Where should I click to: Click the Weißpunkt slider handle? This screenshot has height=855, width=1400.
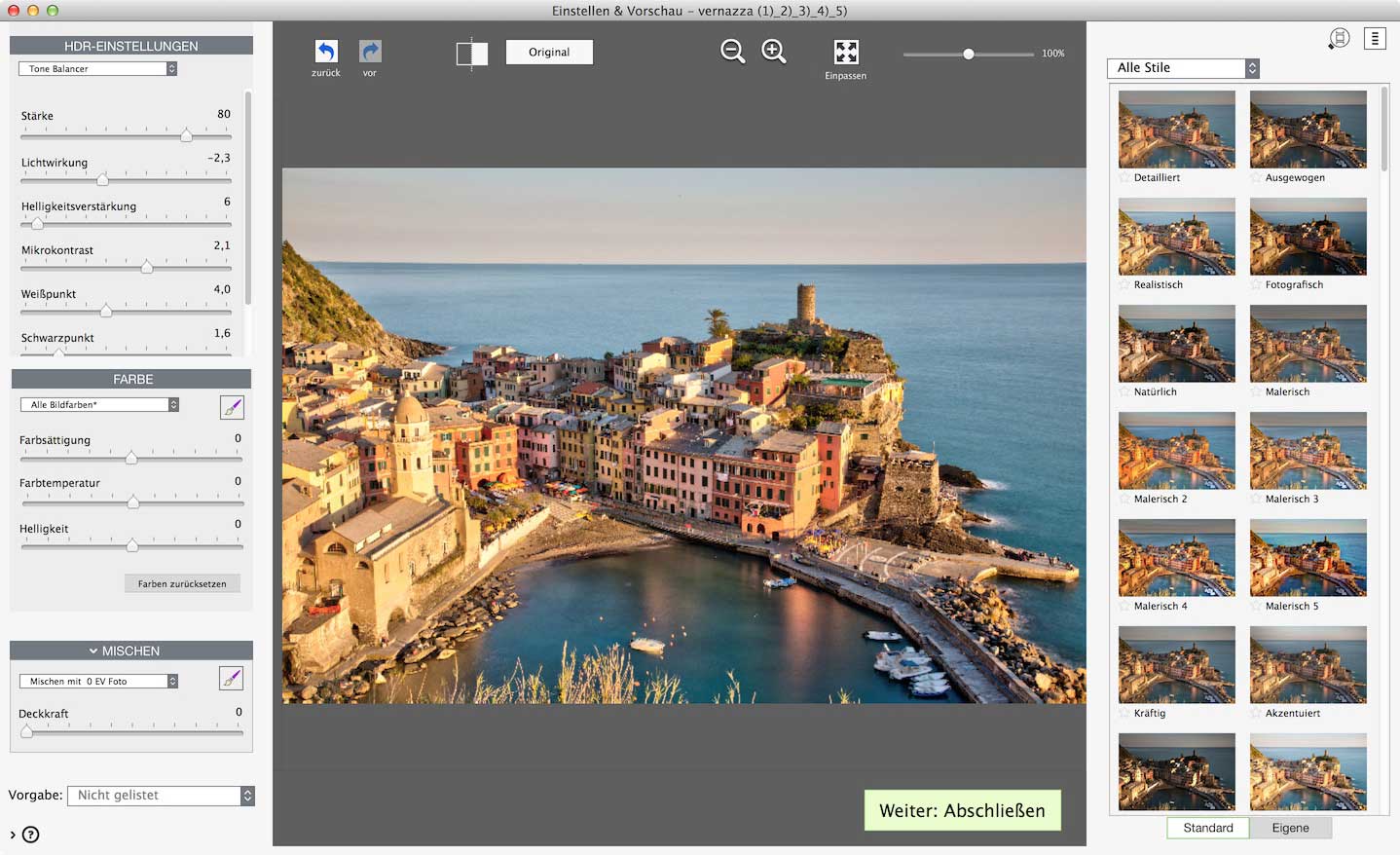click(106, 311)
